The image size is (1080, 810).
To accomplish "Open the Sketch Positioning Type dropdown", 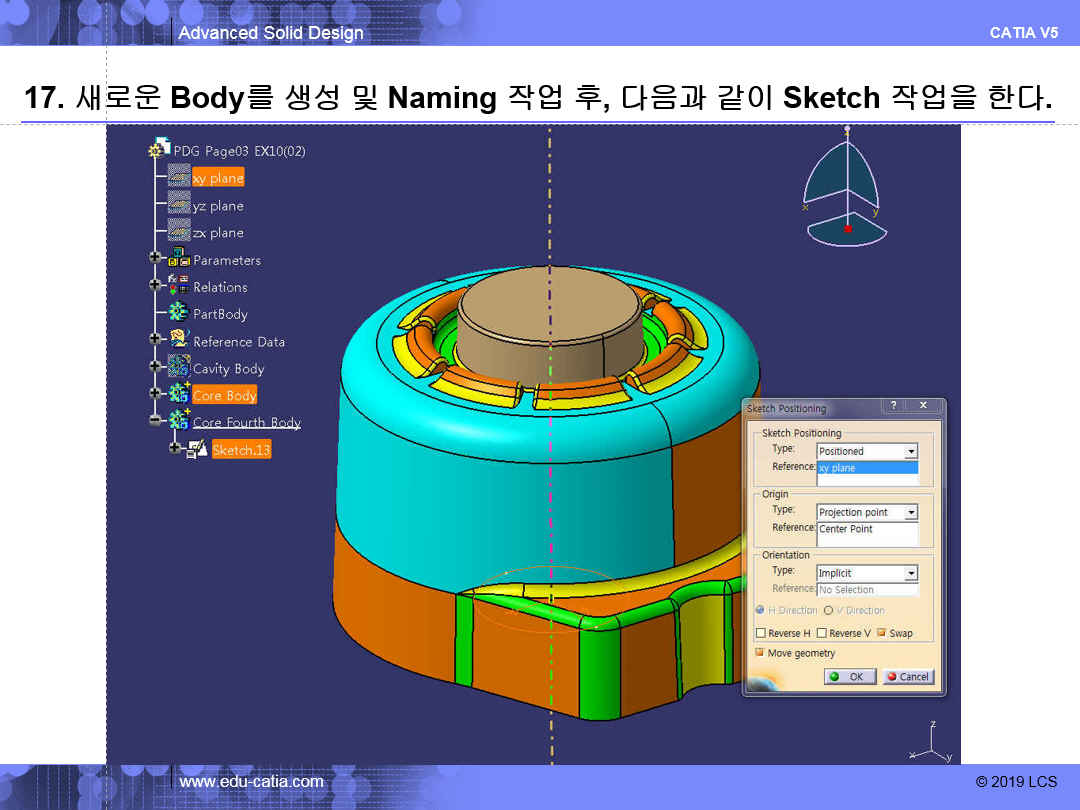I will [x=910, y=452].
